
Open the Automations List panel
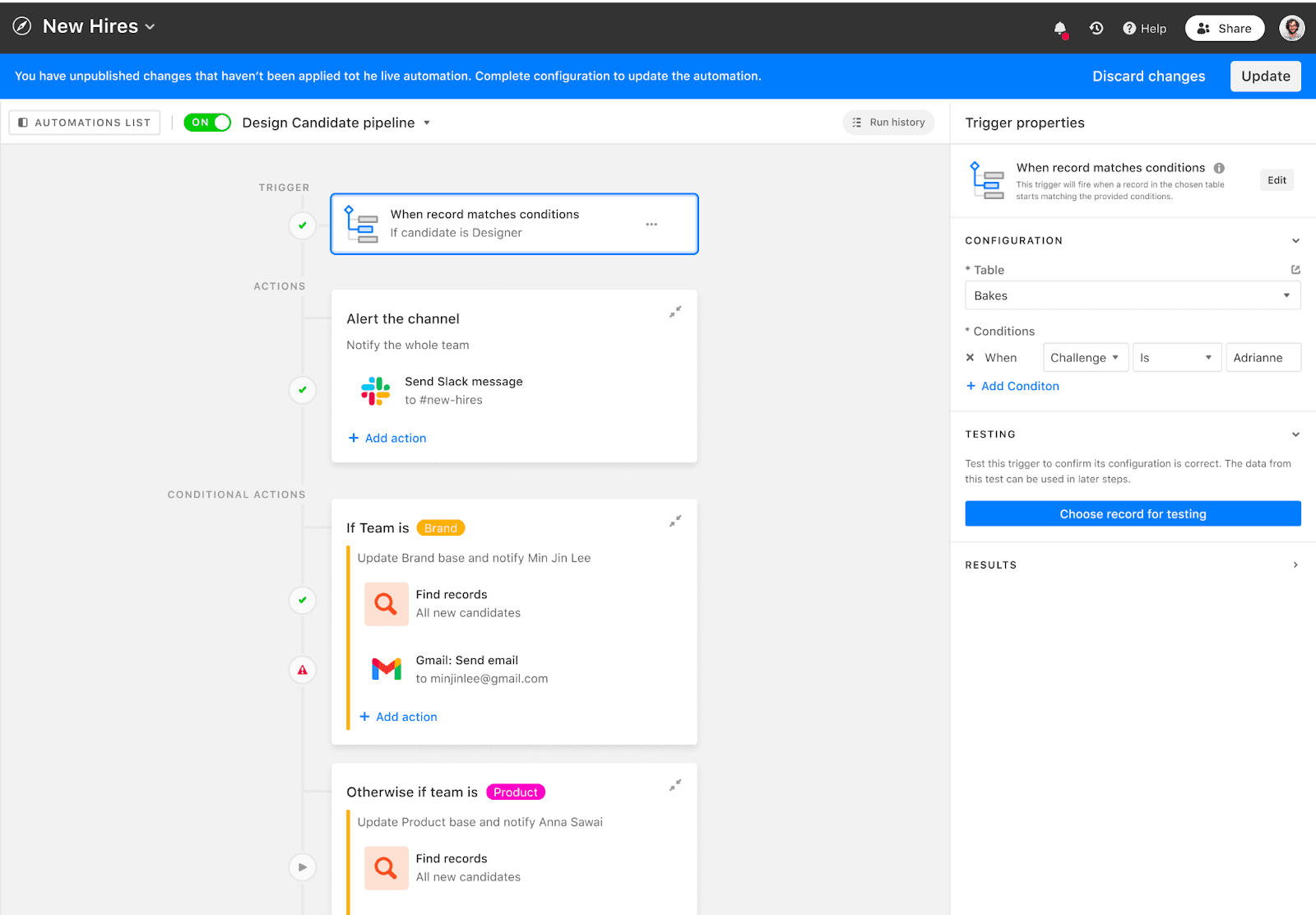[85, 123]
